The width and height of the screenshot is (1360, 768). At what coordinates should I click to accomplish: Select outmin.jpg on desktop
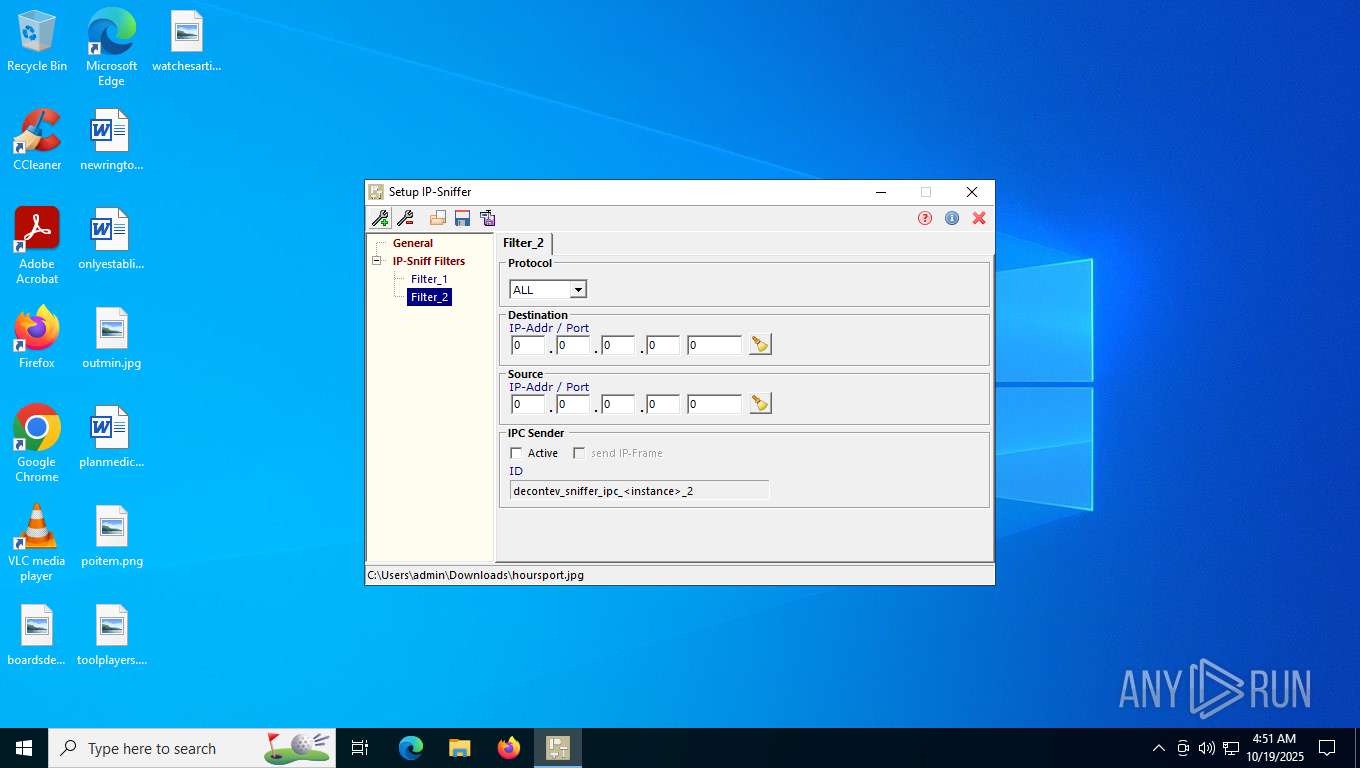point(111,338)
